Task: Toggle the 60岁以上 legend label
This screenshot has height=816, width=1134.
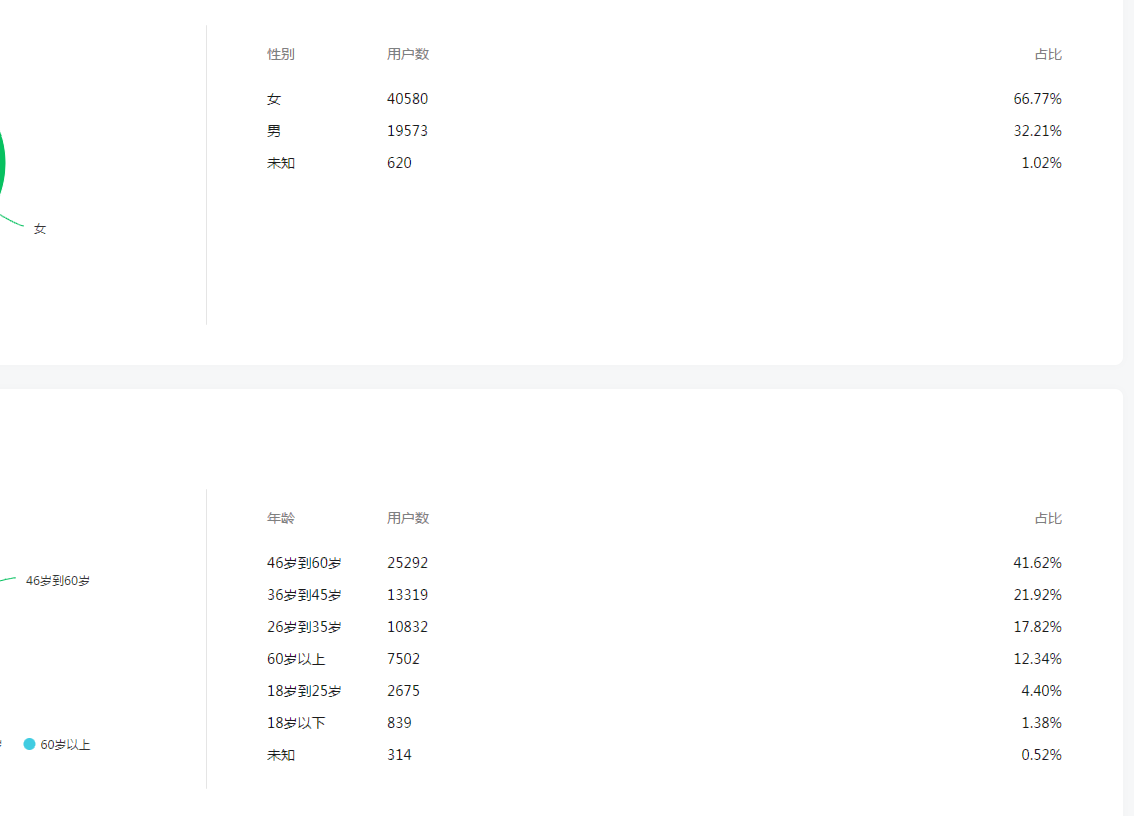Action: (65, 745)
